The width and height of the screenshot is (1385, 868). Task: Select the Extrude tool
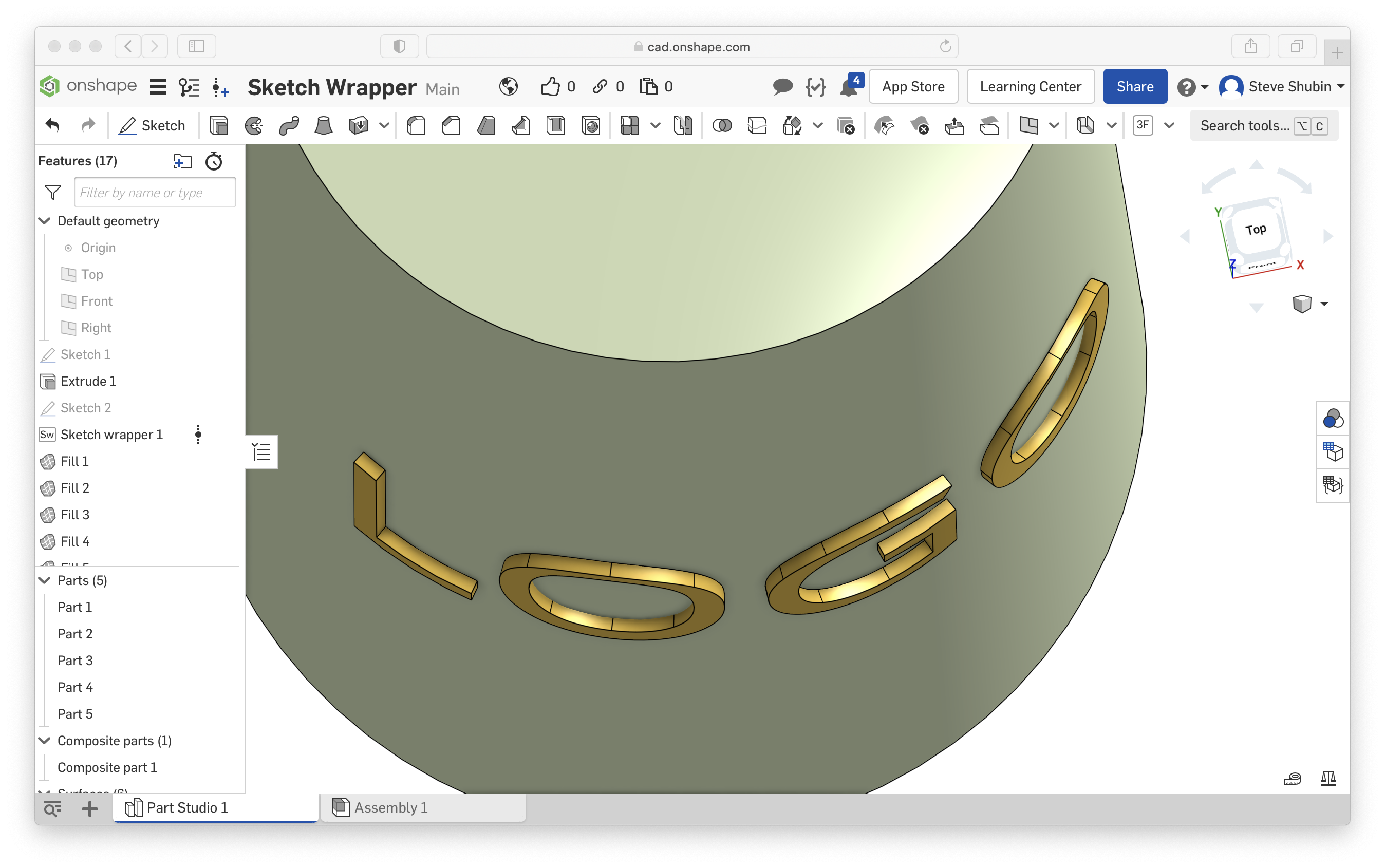point(218,125)
